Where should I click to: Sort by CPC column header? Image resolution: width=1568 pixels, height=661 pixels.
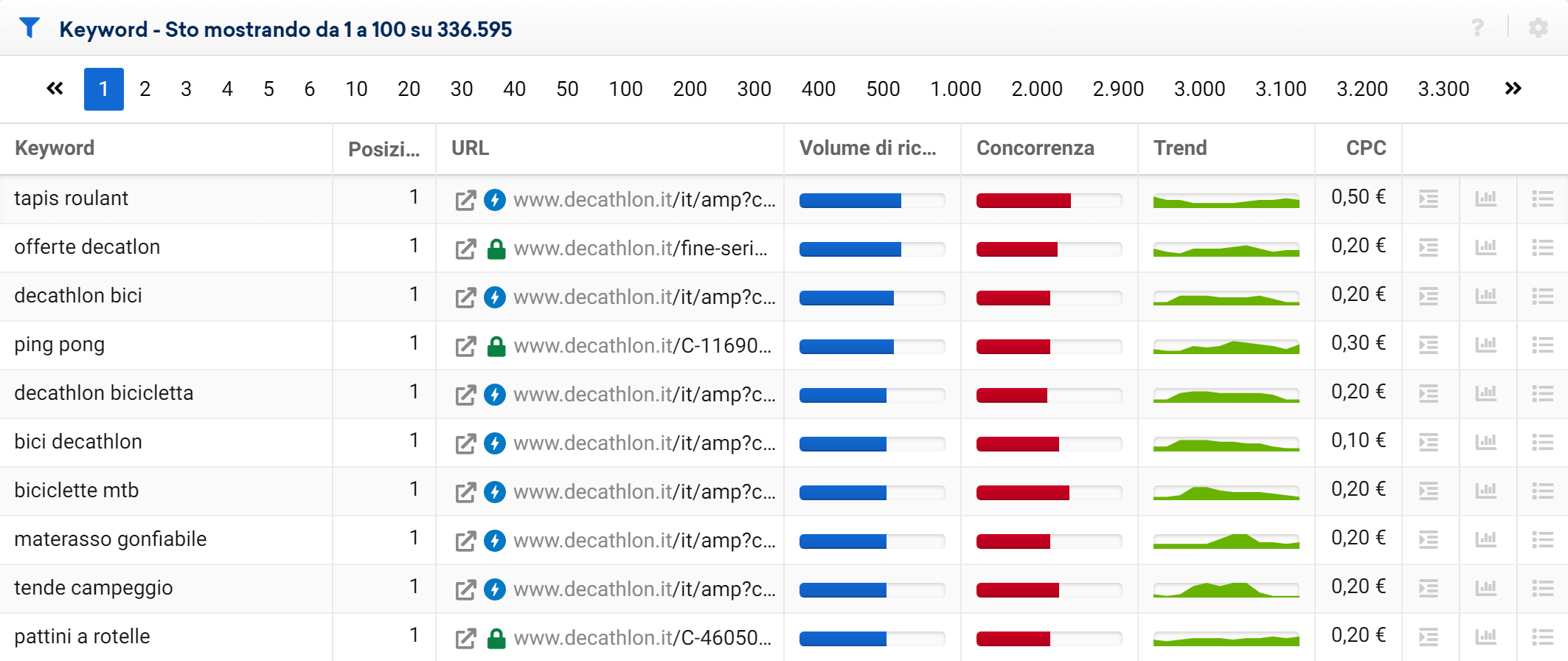(x=1365, y=148)
